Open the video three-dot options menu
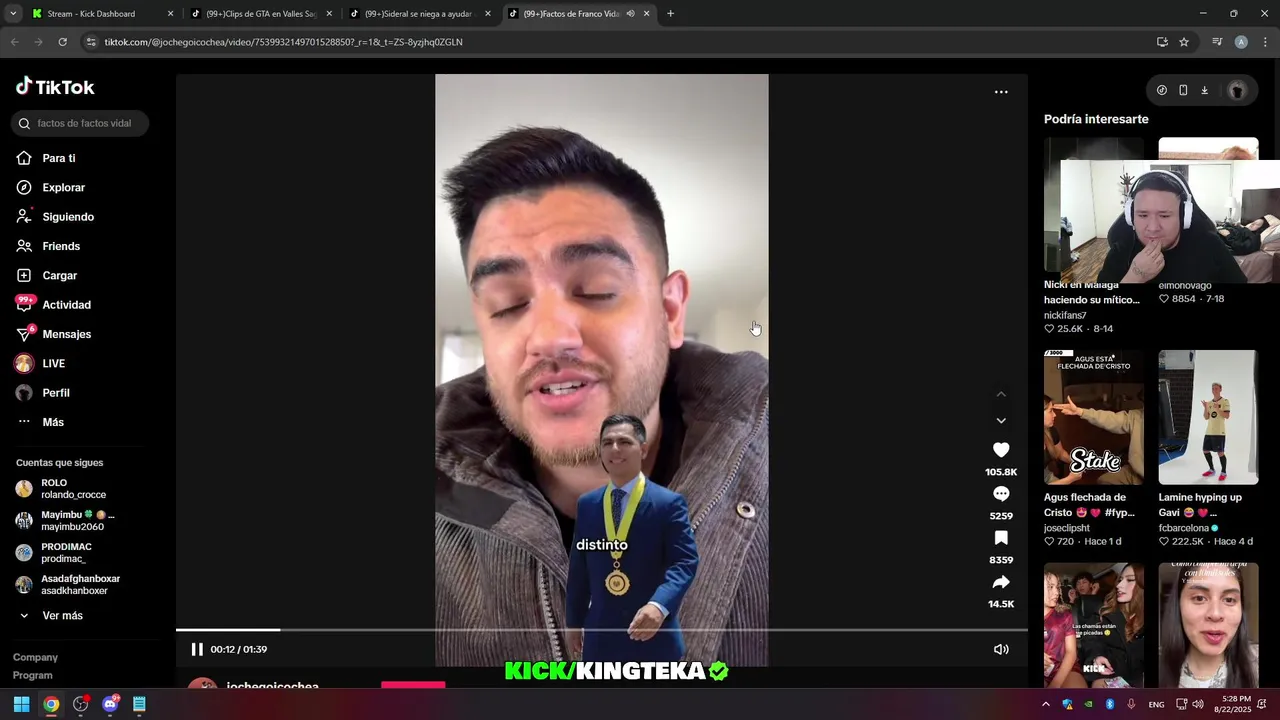This screenshot has height=720, width=1280. click(1001, 92)
